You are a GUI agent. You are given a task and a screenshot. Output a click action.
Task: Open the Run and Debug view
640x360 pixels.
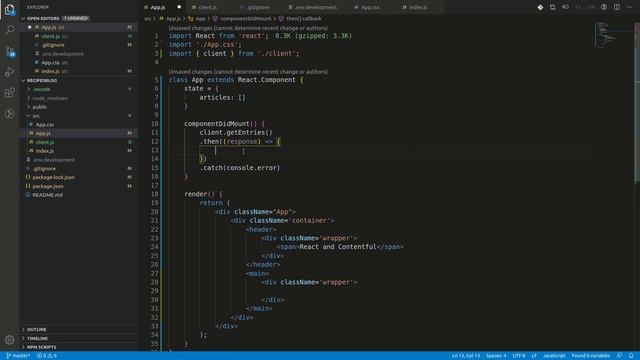[10, 72]
